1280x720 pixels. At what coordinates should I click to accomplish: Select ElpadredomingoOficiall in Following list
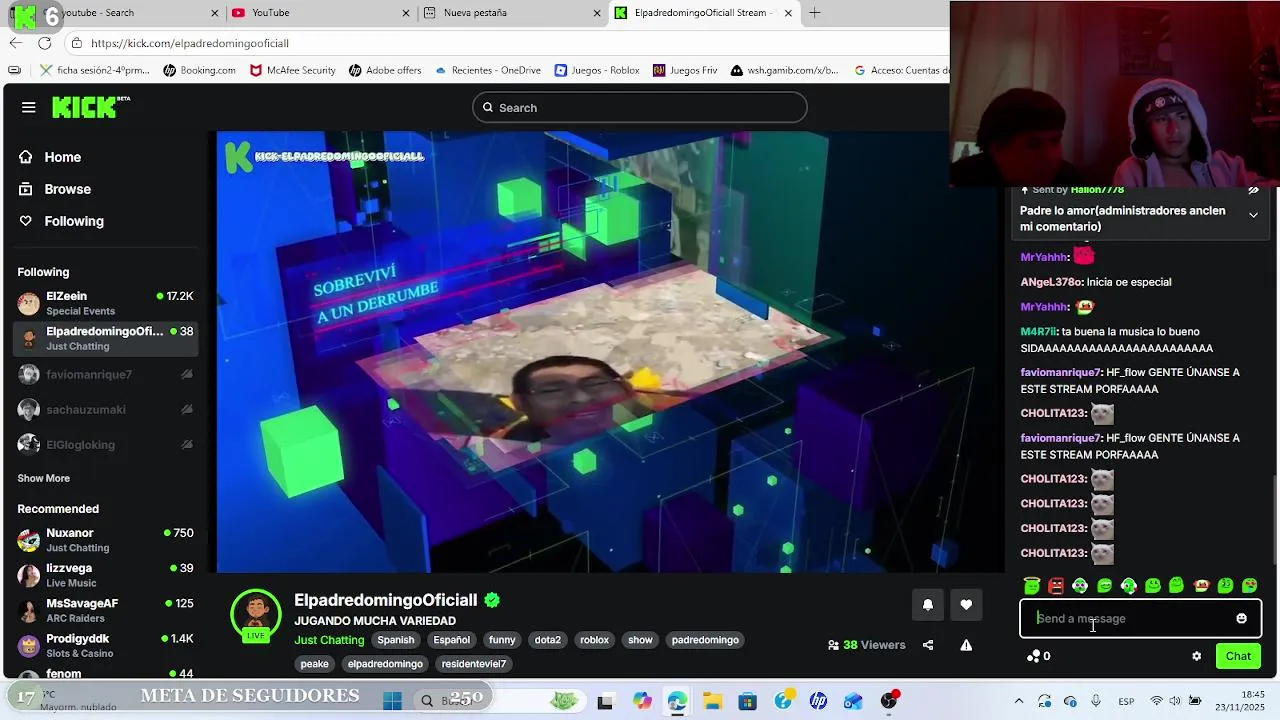[106, 338]
